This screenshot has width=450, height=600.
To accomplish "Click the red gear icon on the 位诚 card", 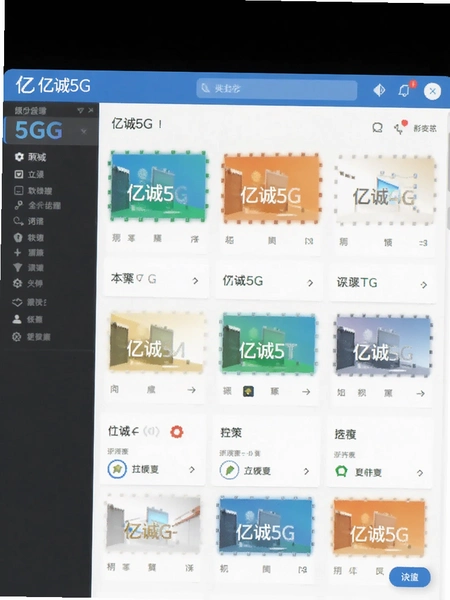I will [x=177, y=432].
